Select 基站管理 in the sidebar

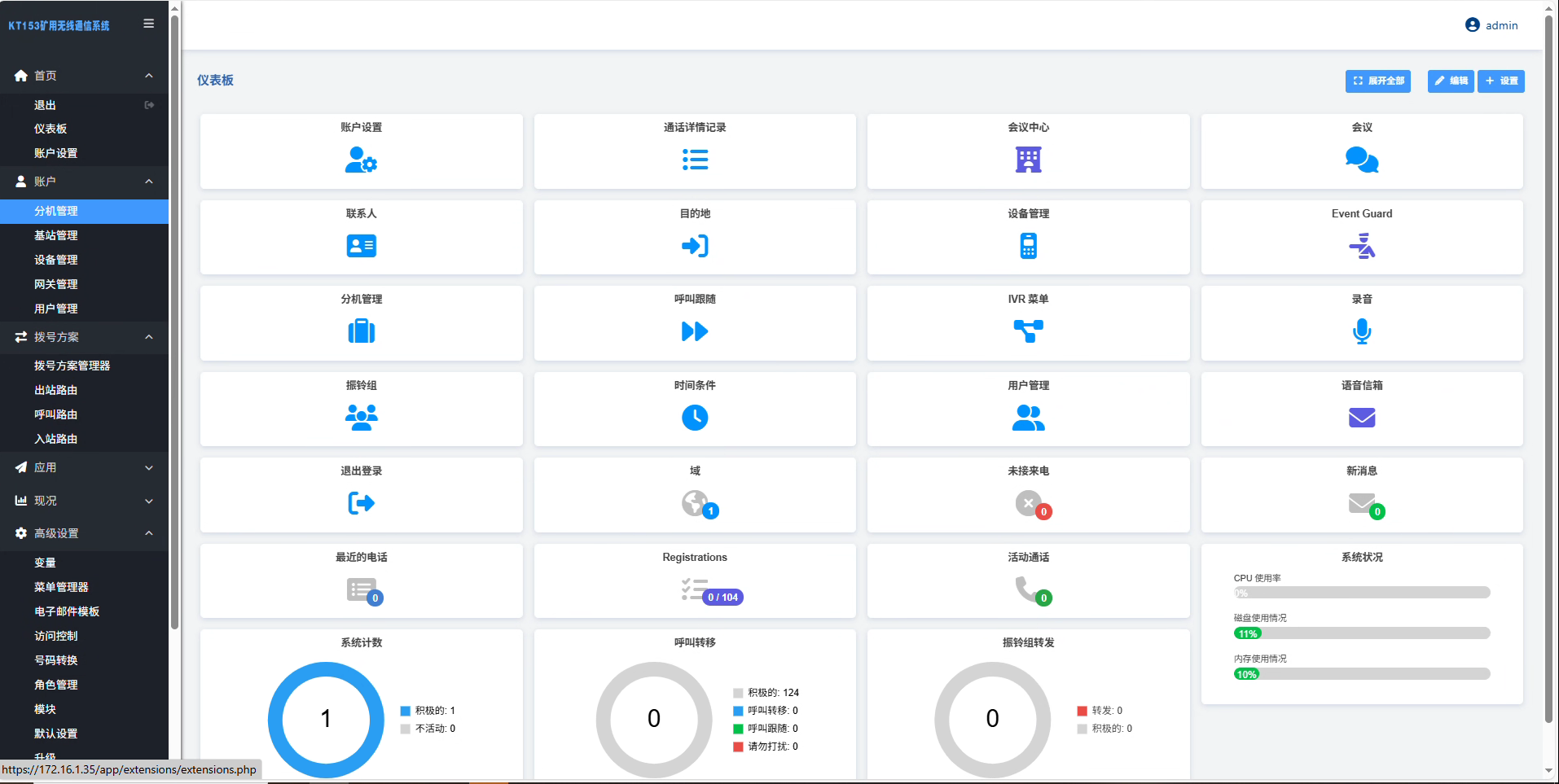coord(56,235)
